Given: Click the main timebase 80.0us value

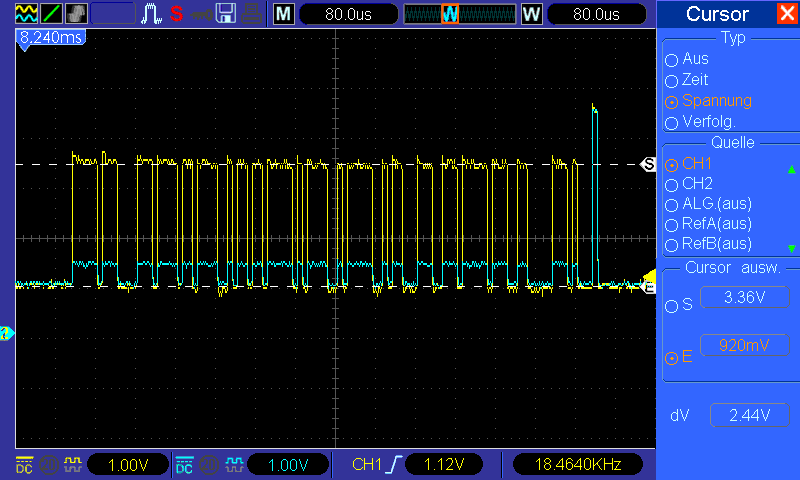Looking at the screenshot, I should tap(348, 14).
